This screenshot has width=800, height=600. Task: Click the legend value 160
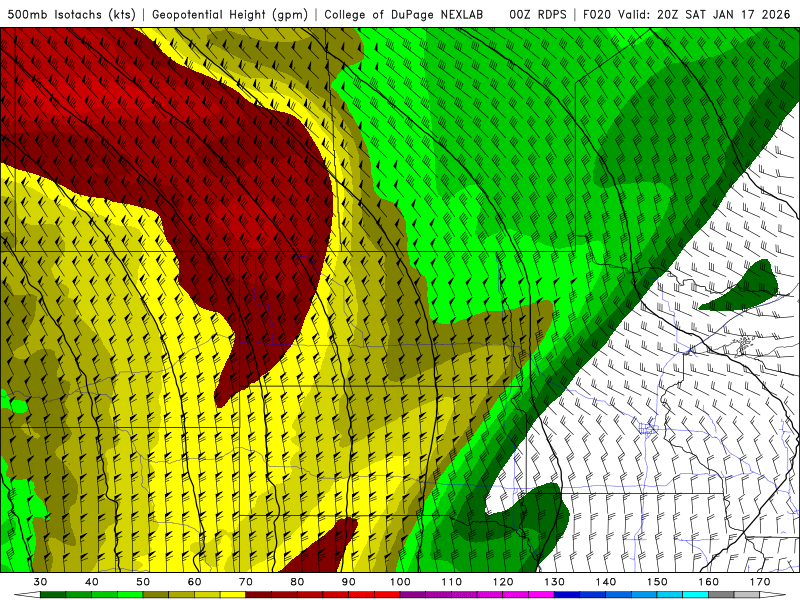pos(708,582)
